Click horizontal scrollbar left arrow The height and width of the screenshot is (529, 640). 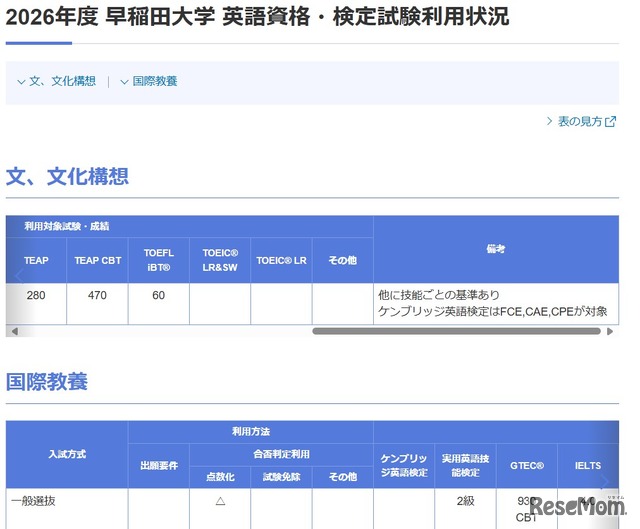(15, 331)
